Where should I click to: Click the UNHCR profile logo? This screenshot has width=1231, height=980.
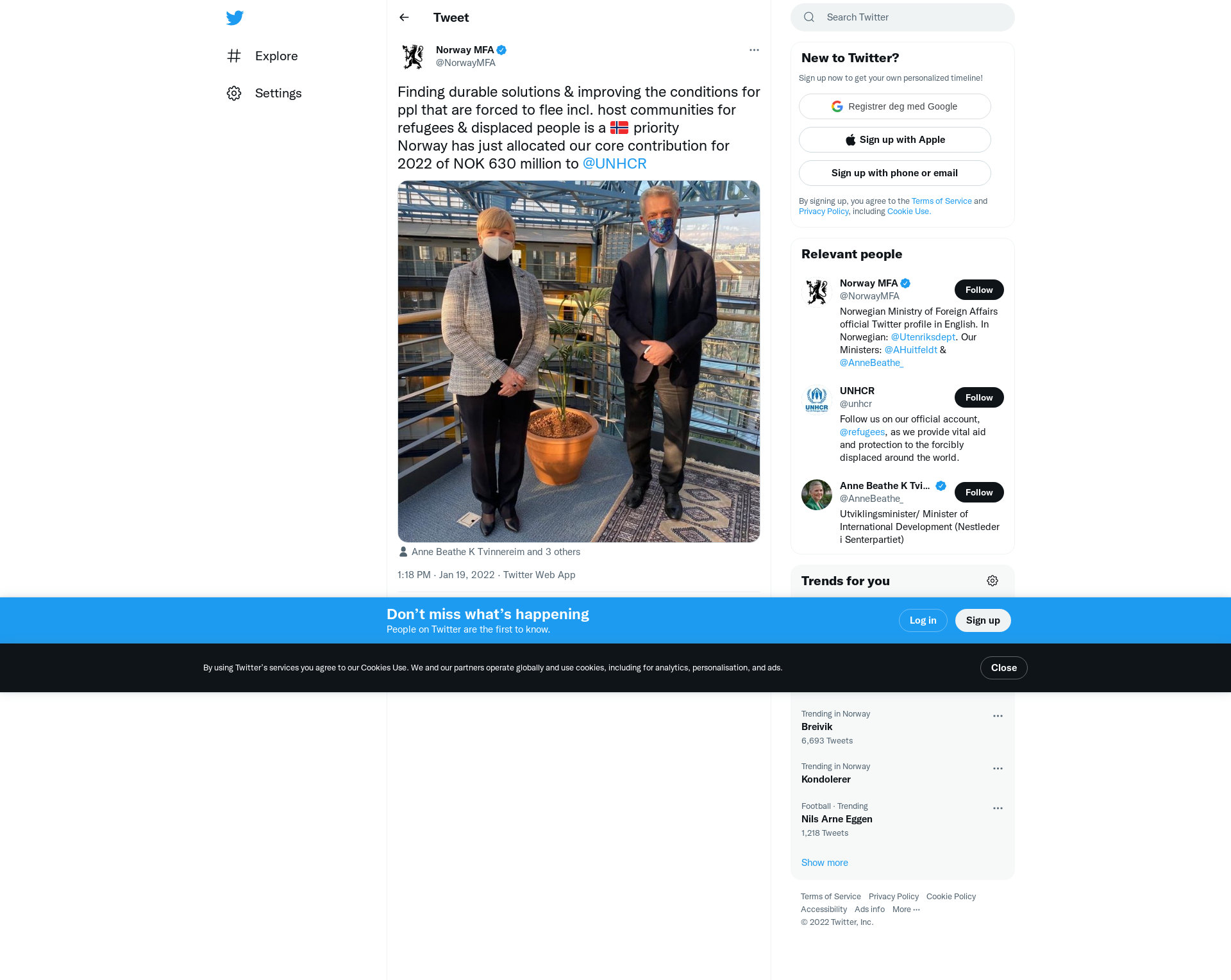click(x=817, y=400)
